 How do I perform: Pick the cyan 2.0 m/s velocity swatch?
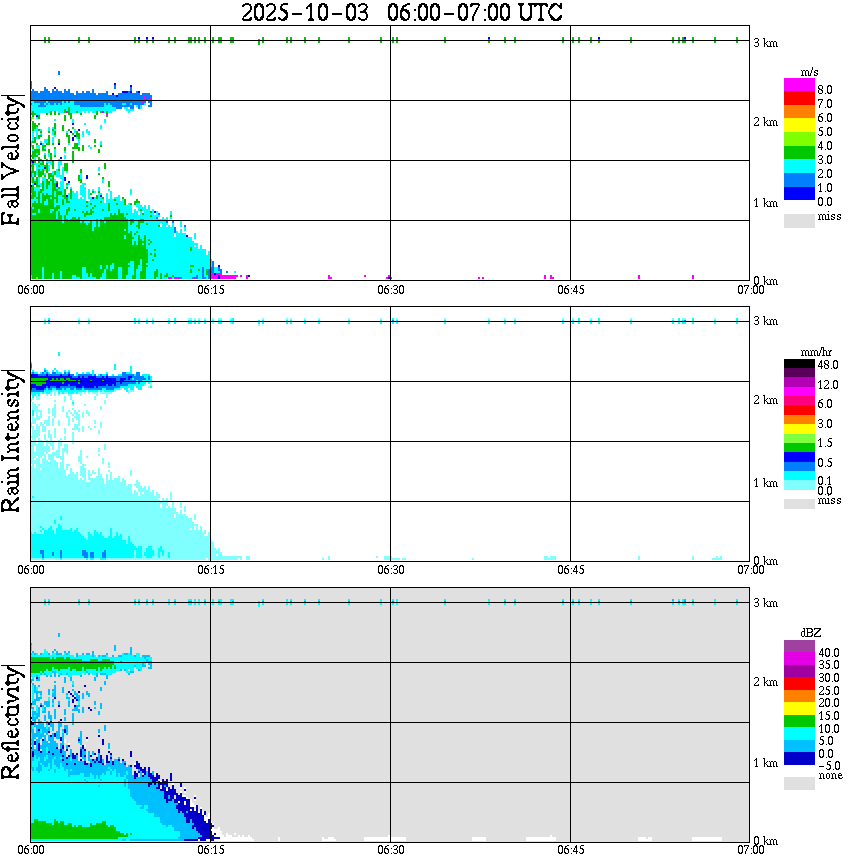point(799,166)
